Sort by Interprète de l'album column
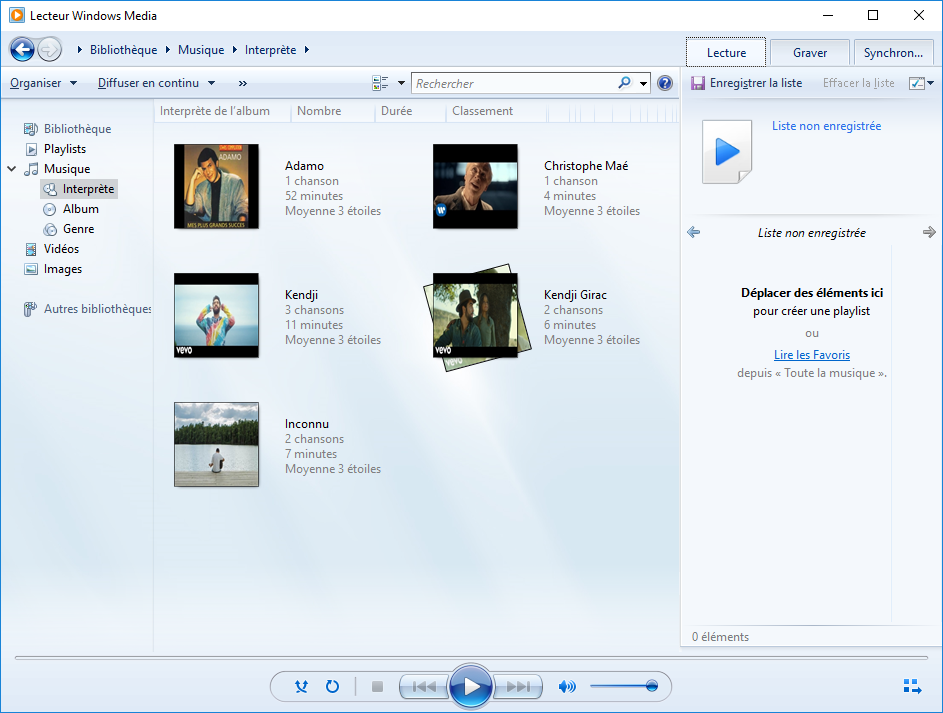The height and width of the screenshot is (713, 943). tap(223, 111)
